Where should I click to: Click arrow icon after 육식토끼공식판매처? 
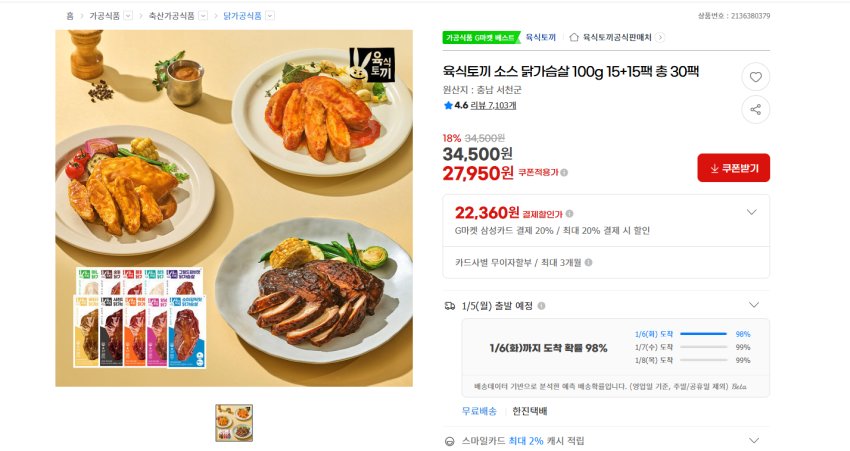click(x=660, y=37)
